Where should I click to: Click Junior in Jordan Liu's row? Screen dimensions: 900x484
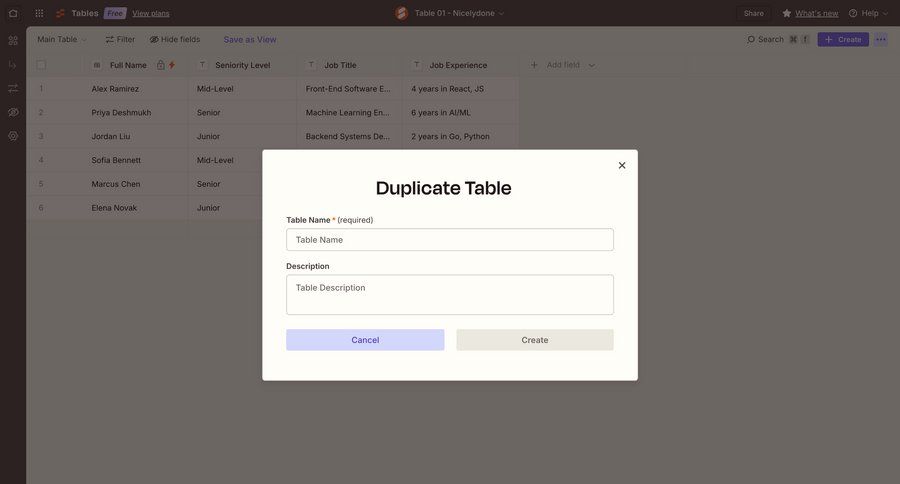243,137
